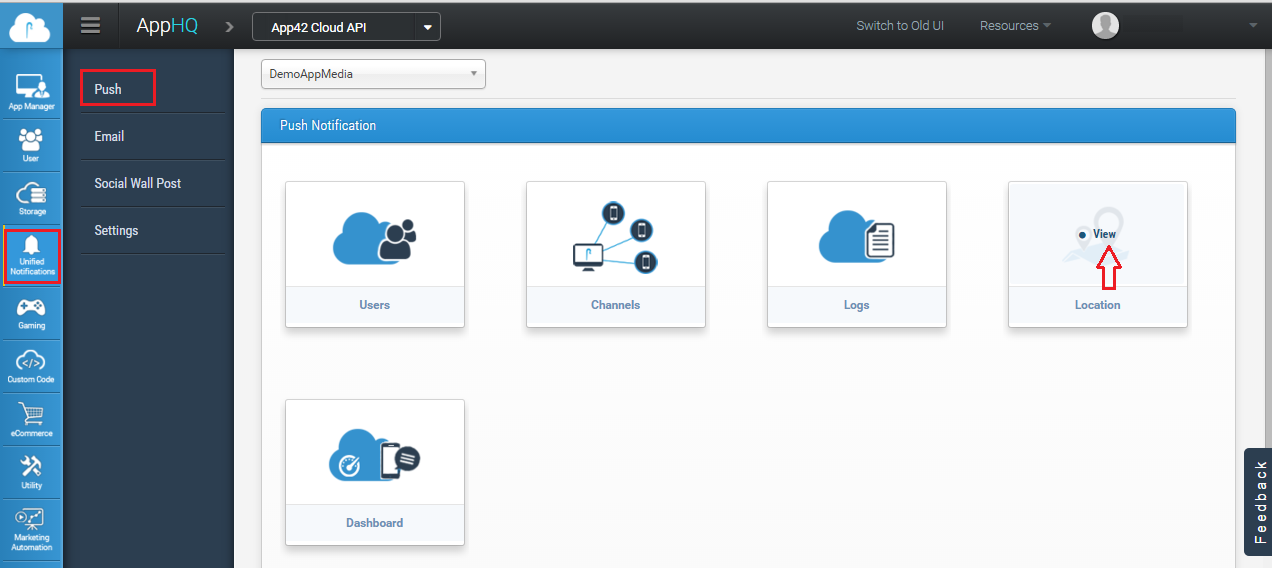Click View on the Location tile

point(1104,234)
